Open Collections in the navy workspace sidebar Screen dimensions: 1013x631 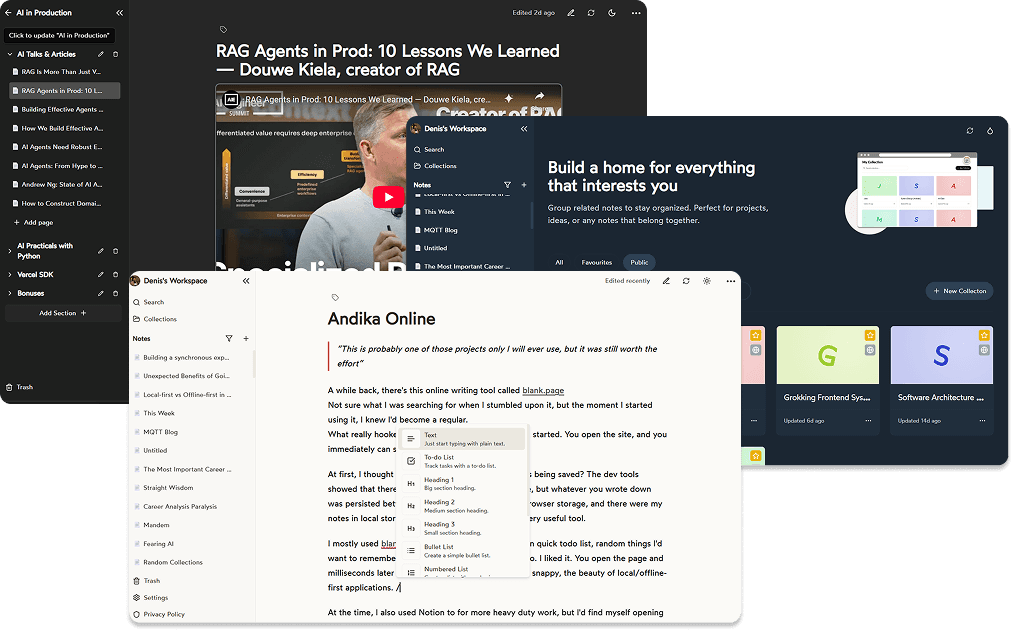point(435,167)
